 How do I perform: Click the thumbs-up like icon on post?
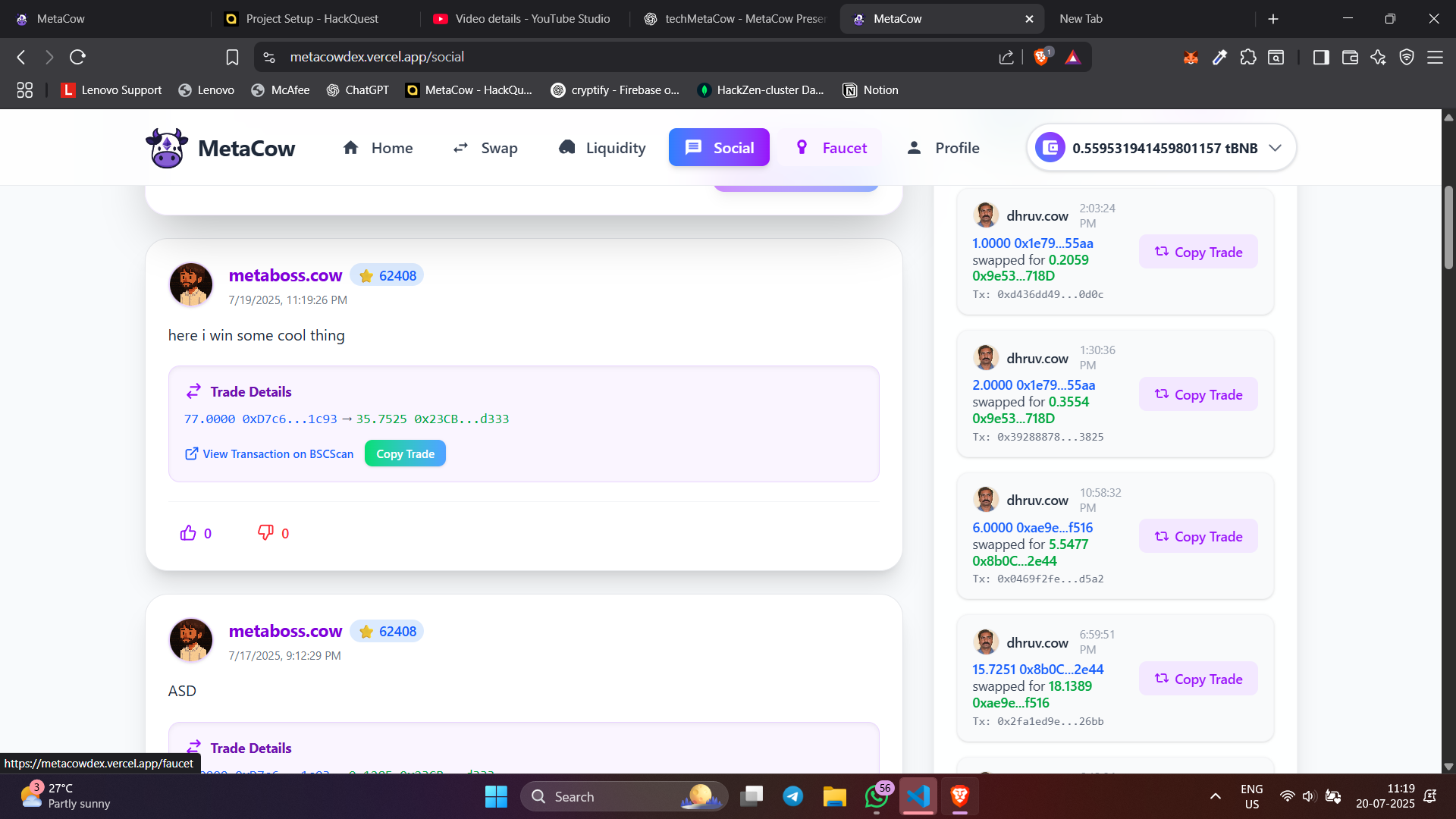click(x=188, y=533)
